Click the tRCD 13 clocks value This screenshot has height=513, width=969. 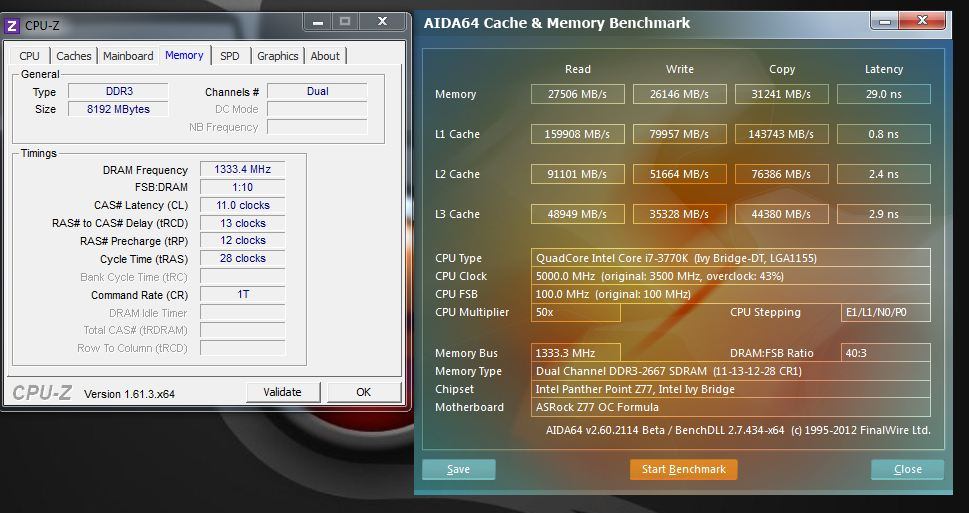pos(242,223)
